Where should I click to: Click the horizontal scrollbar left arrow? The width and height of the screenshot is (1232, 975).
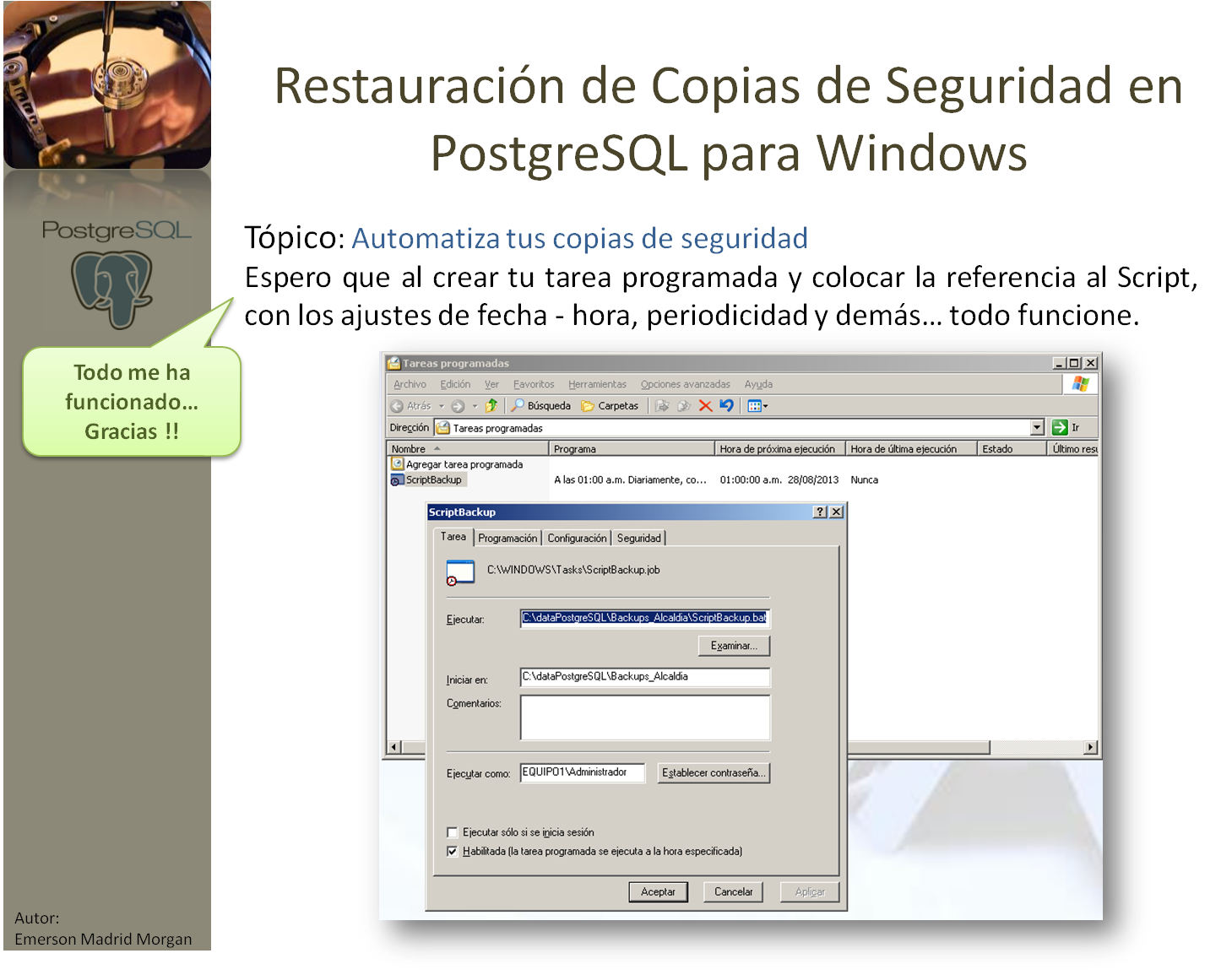click(393, 747)
